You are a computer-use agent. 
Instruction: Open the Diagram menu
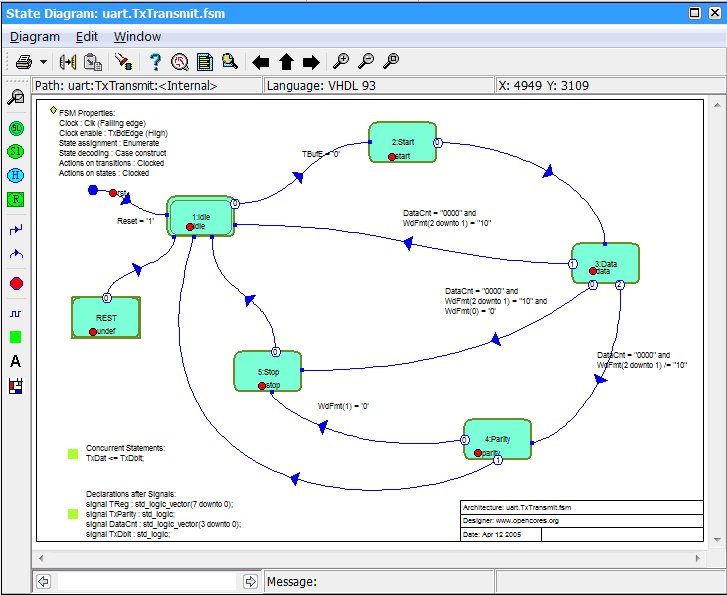point(35,36)
